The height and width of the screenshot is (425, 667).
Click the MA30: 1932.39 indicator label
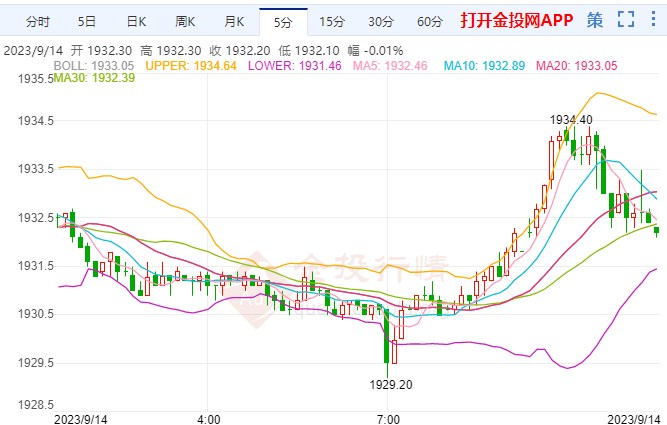click(94, 77)
